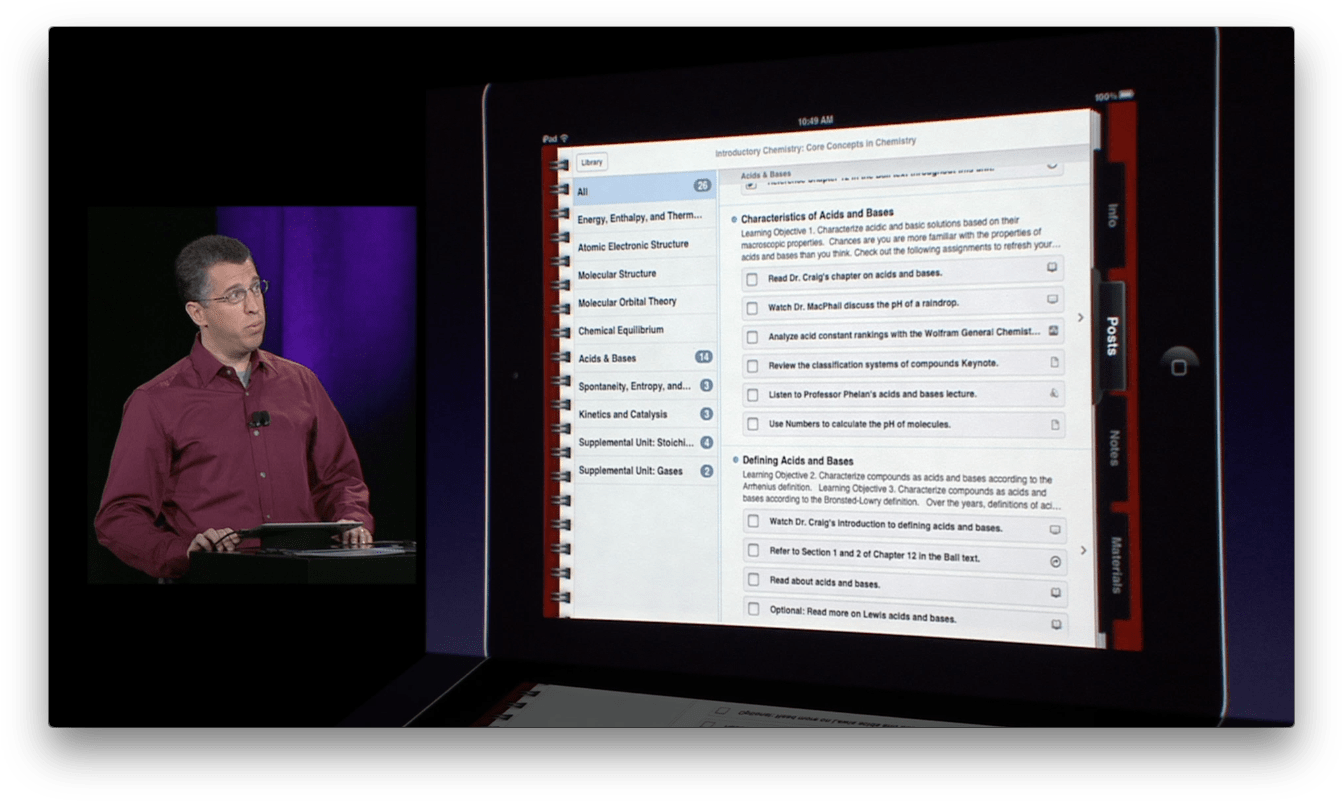Go back to the Library
The height and width of the screenshot is (801, 1342).
(x=592, y=161)
